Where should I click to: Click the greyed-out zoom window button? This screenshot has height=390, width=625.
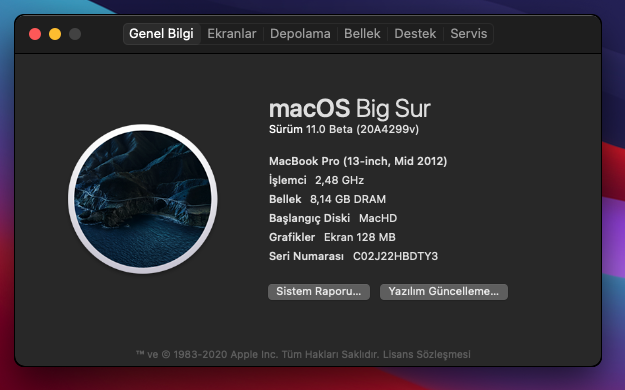(75, 34)
